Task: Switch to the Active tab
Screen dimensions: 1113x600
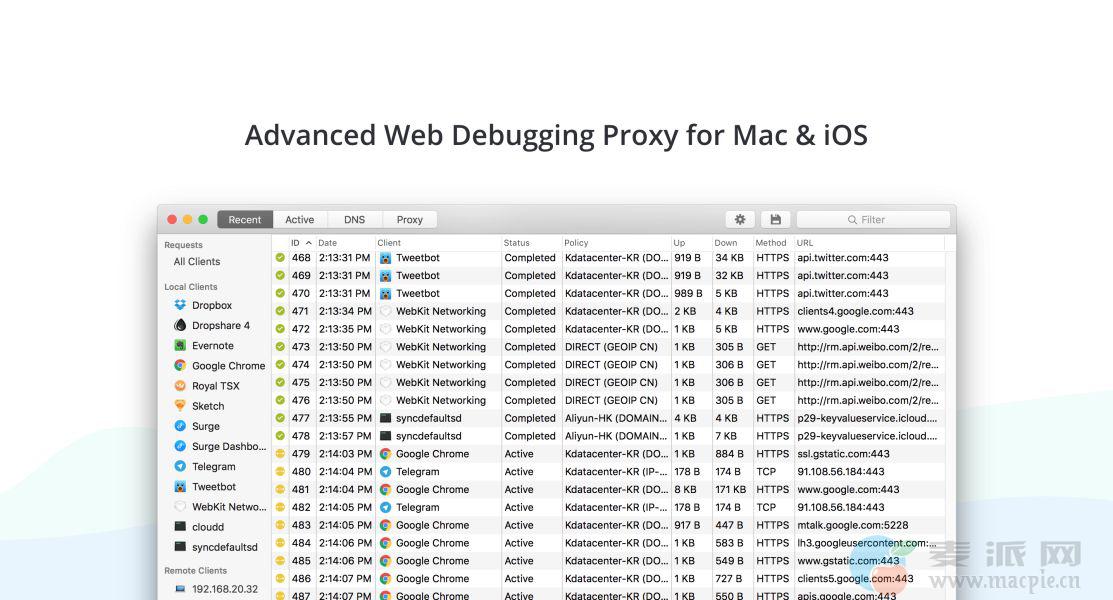Action: coord(299,219)
